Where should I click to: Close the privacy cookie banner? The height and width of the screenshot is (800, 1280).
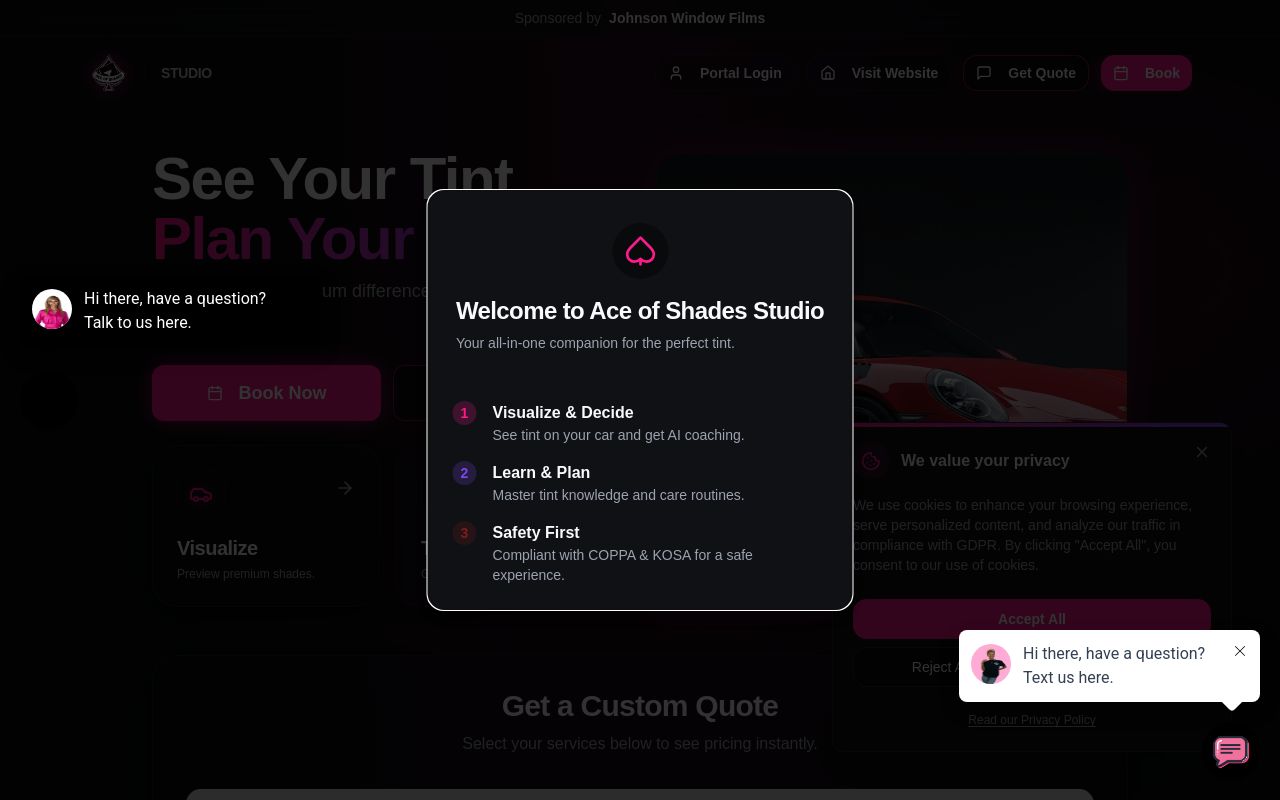coord(1202,452)
